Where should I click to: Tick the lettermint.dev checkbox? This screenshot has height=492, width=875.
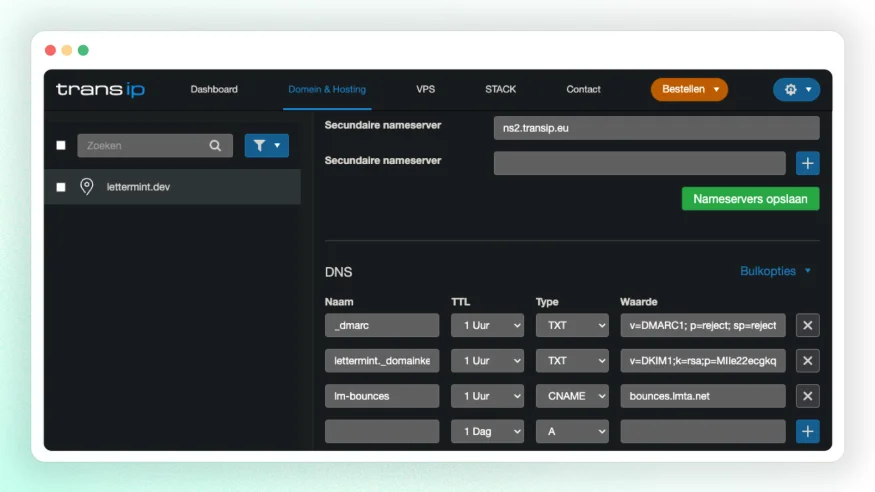[x=61, y=187]
